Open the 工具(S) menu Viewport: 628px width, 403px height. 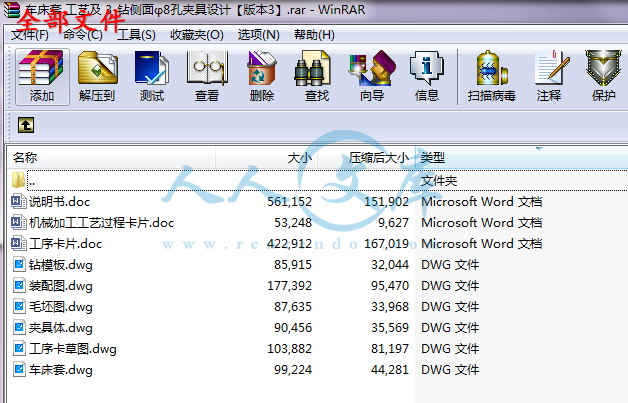click(136, 35)
